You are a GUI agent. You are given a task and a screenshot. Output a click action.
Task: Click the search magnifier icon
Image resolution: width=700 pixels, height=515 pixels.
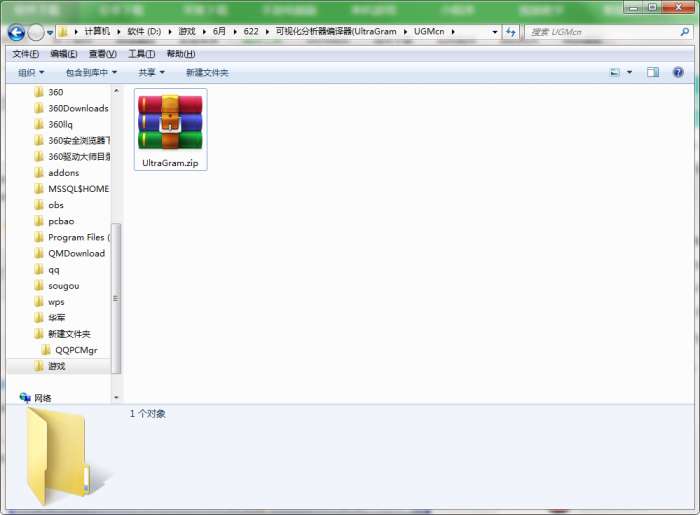(x=684, y=32)
